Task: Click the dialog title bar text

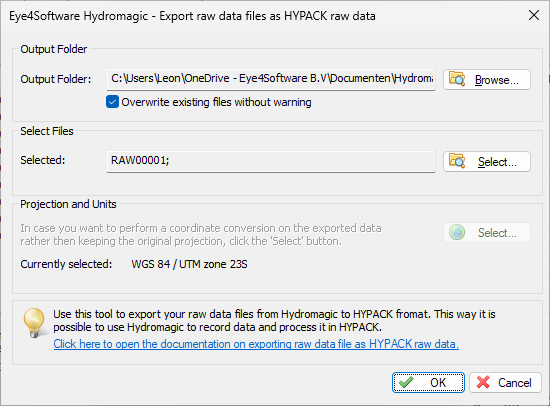Action: tap(192, 16)
